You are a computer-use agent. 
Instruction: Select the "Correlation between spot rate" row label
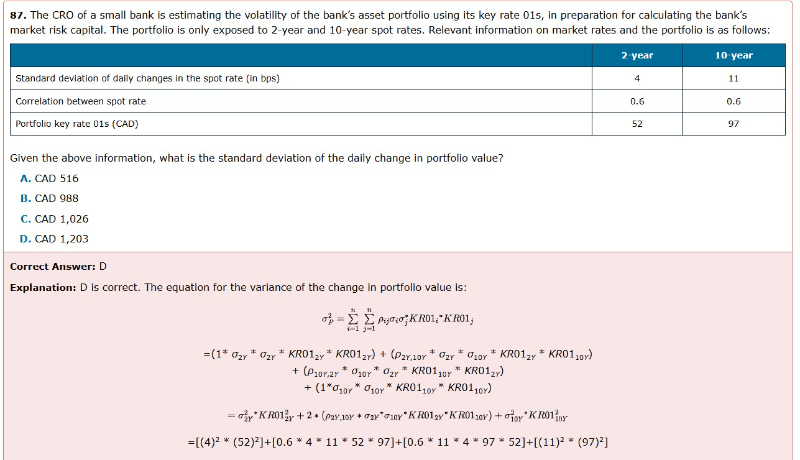coord(81,101)
